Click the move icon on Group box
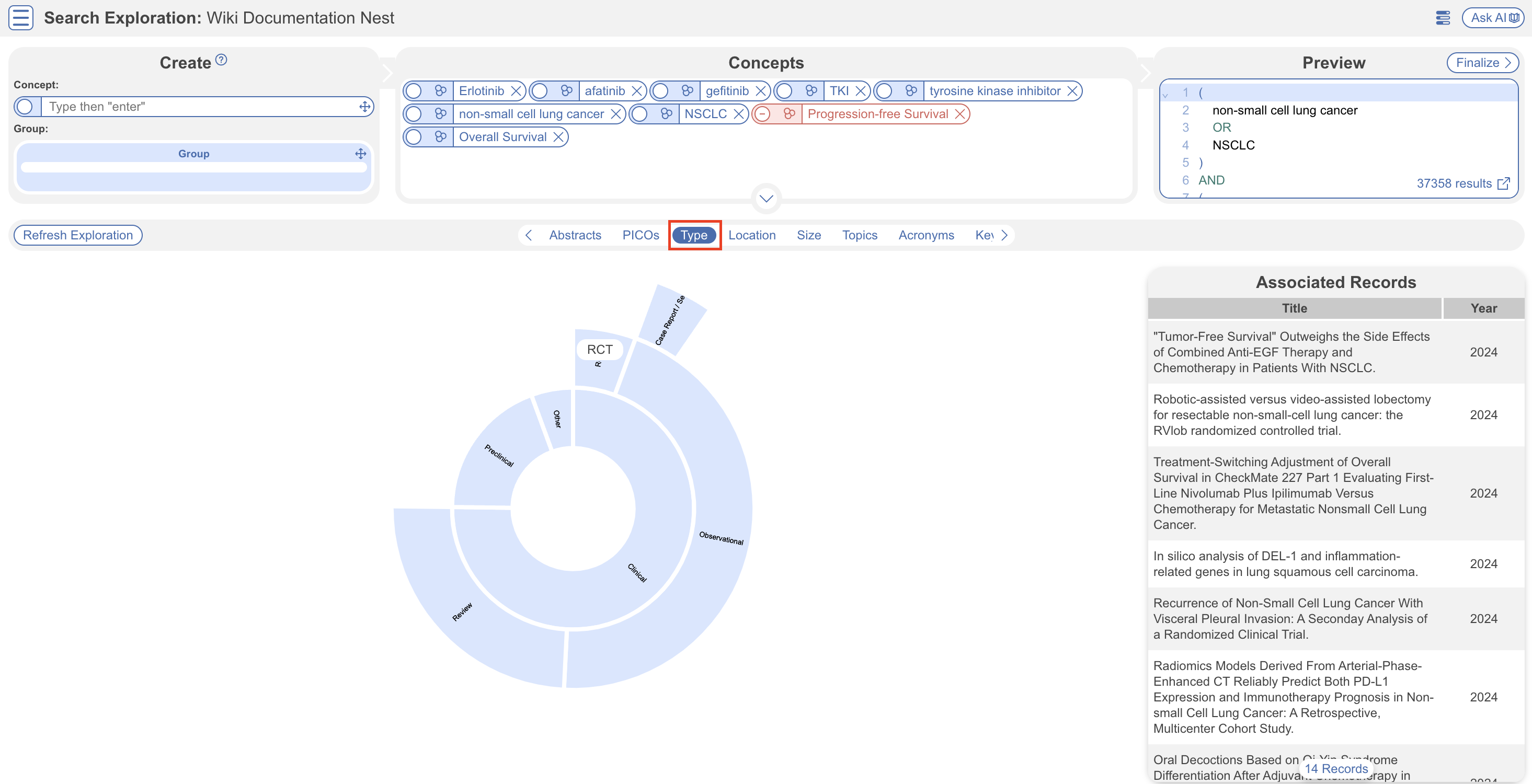The width and height of the screenshot is (1532, 784). [x=360, y=154]
